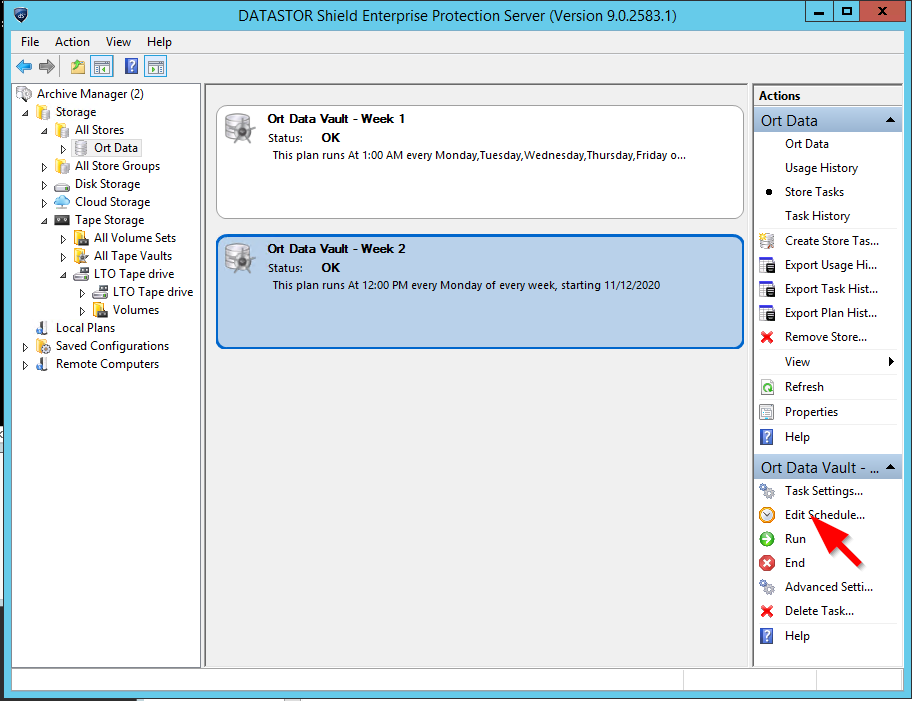912x701 pixels.
Task: Collapse the Storage tree node
Action: 25,113
